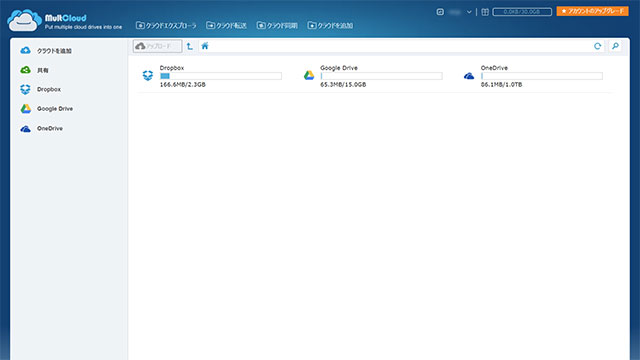
Task: Click the task list icon in header
Action: (x=440, y=12)
